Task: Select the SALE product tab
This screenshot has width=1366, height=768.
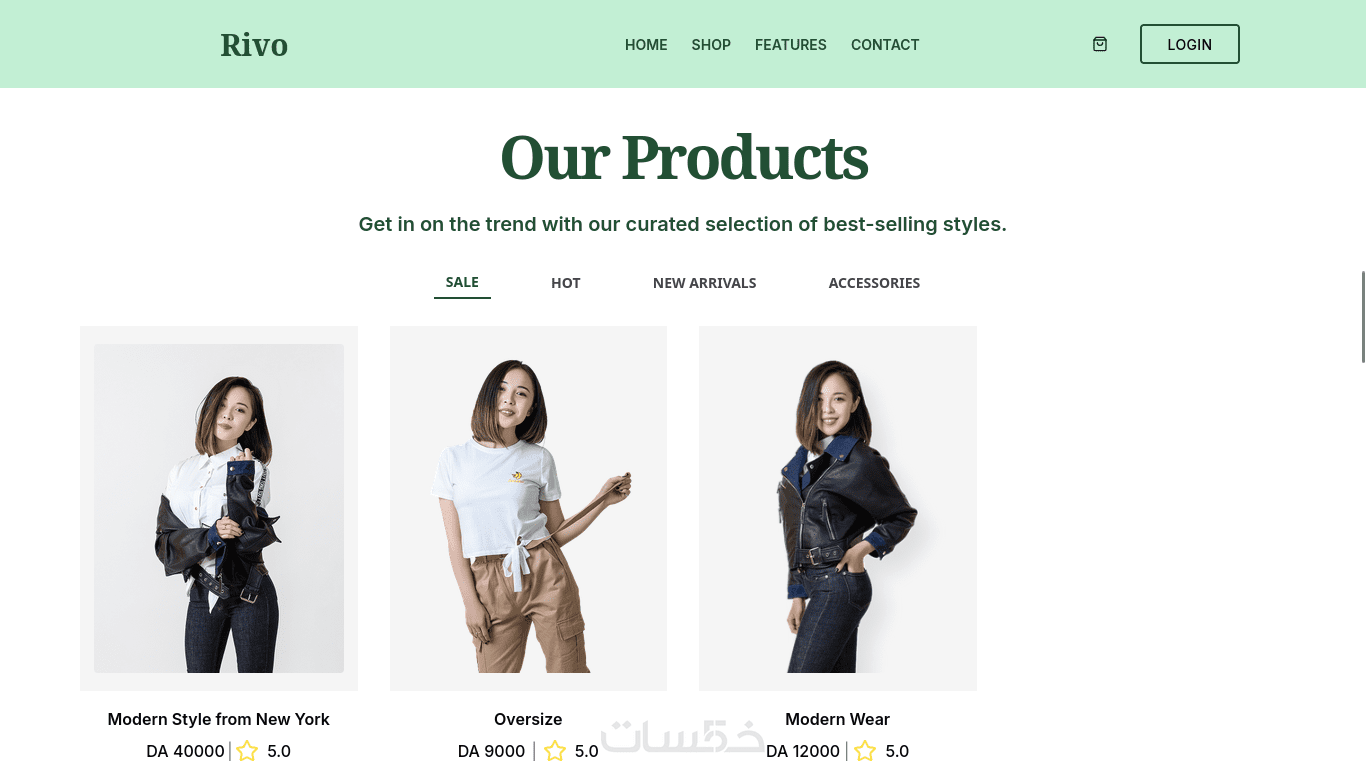Action: [x=462, y=283]
